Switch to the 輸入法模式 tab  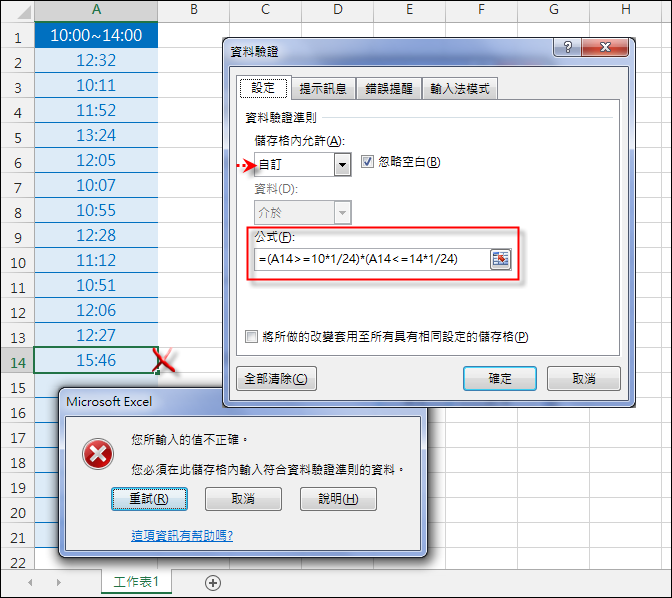pos(460,89)
